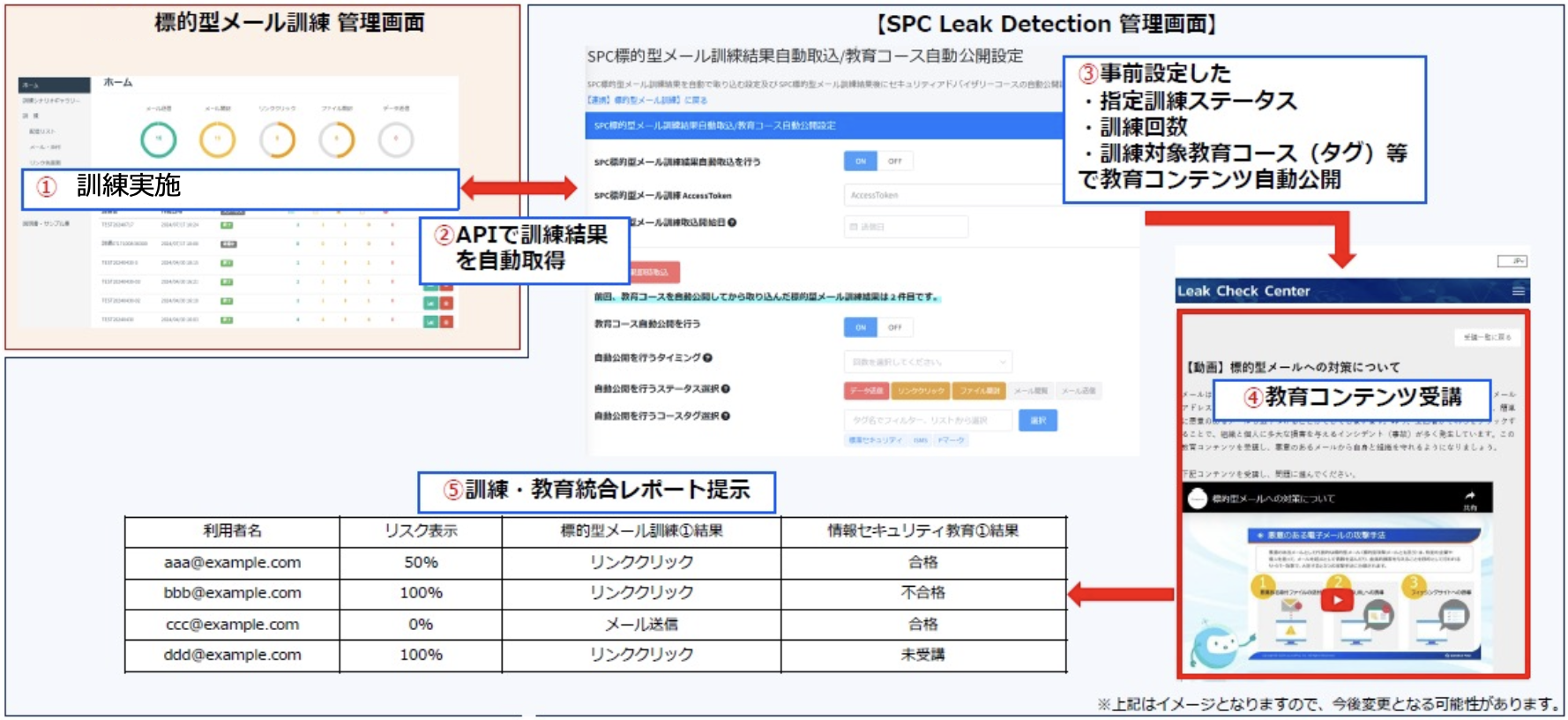The width and height of the screenshot is (1568, 720).
Task: Click help icon beside 自動公開を行うステータス選択
Action: pyautogui.click(x=725, y=388)
